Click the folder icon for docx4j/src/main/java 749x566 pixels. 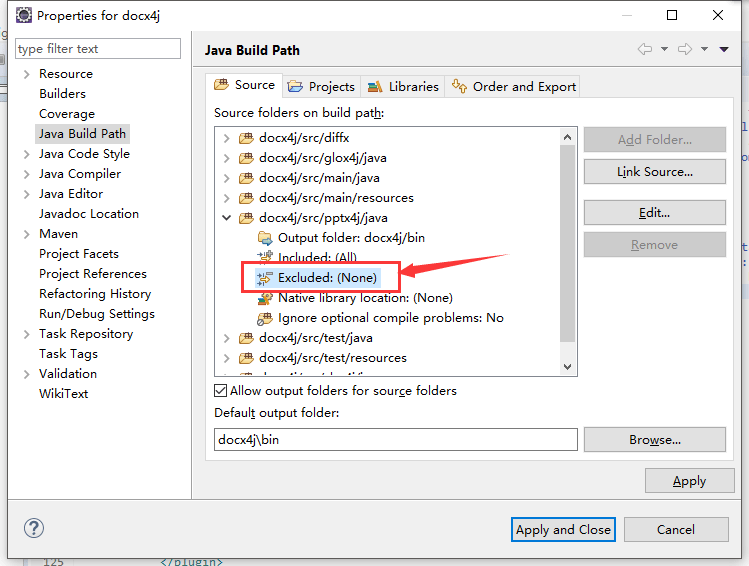pyautogui.click(x=246, y=178)
